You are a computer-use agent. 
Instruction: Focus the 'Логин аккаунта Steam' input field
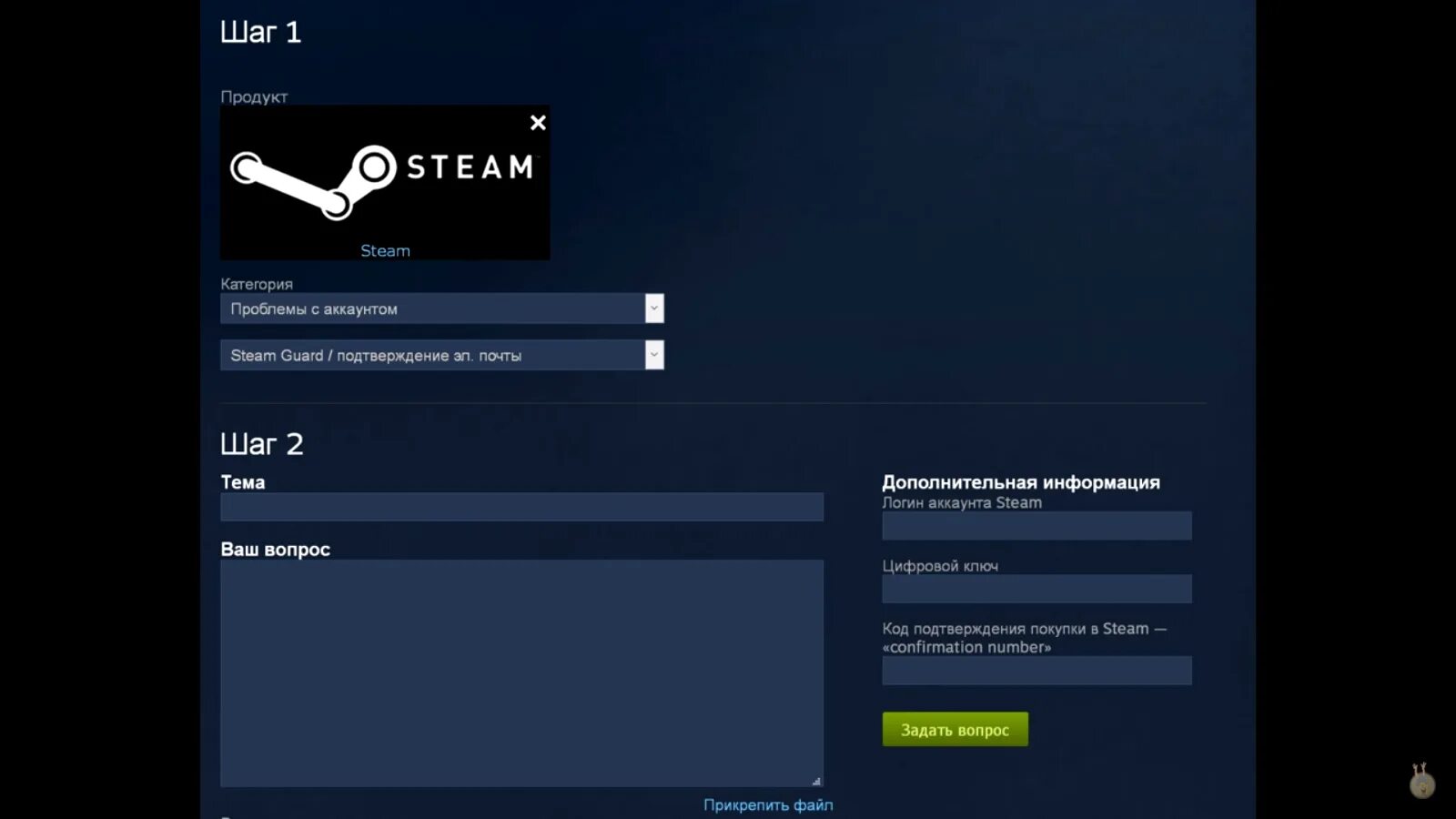click(1036, 526)
